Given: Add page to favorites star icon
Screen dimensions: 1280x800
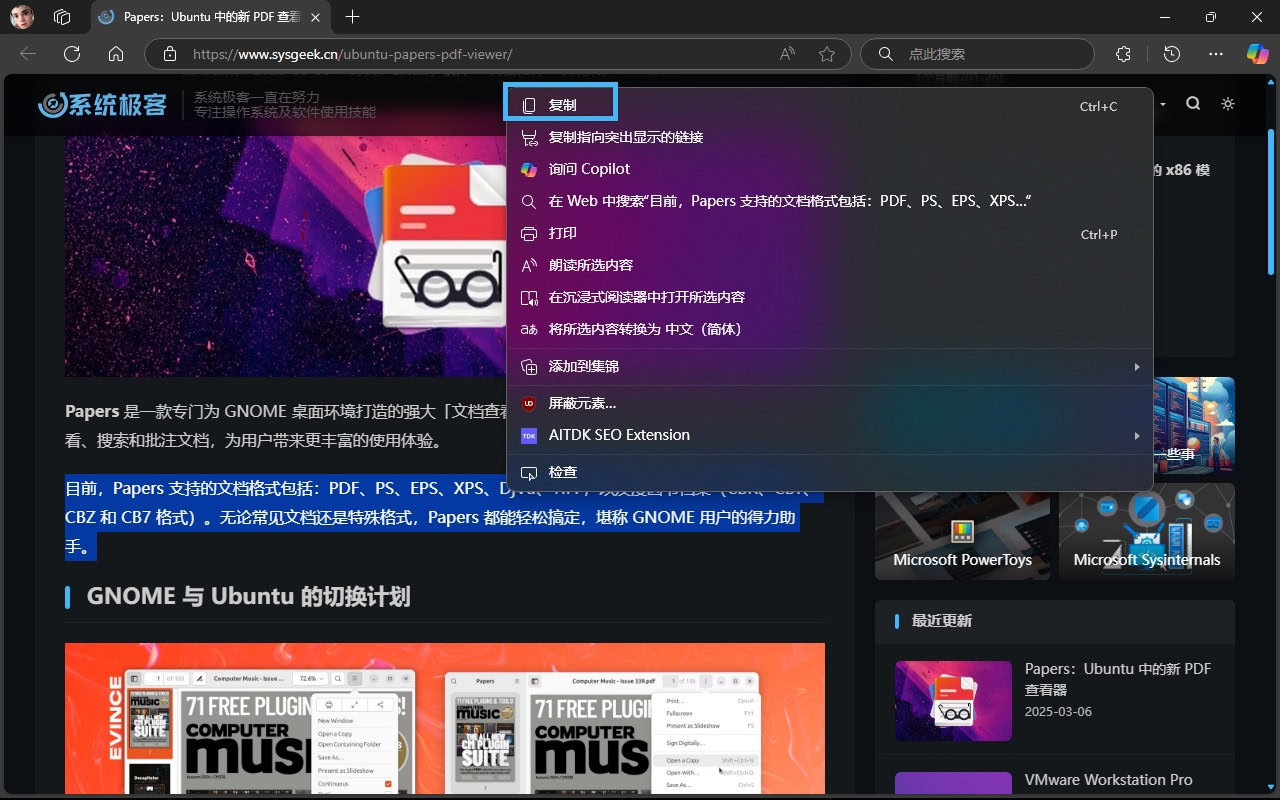Looking at the screenshot, I should tap(827, 54).
